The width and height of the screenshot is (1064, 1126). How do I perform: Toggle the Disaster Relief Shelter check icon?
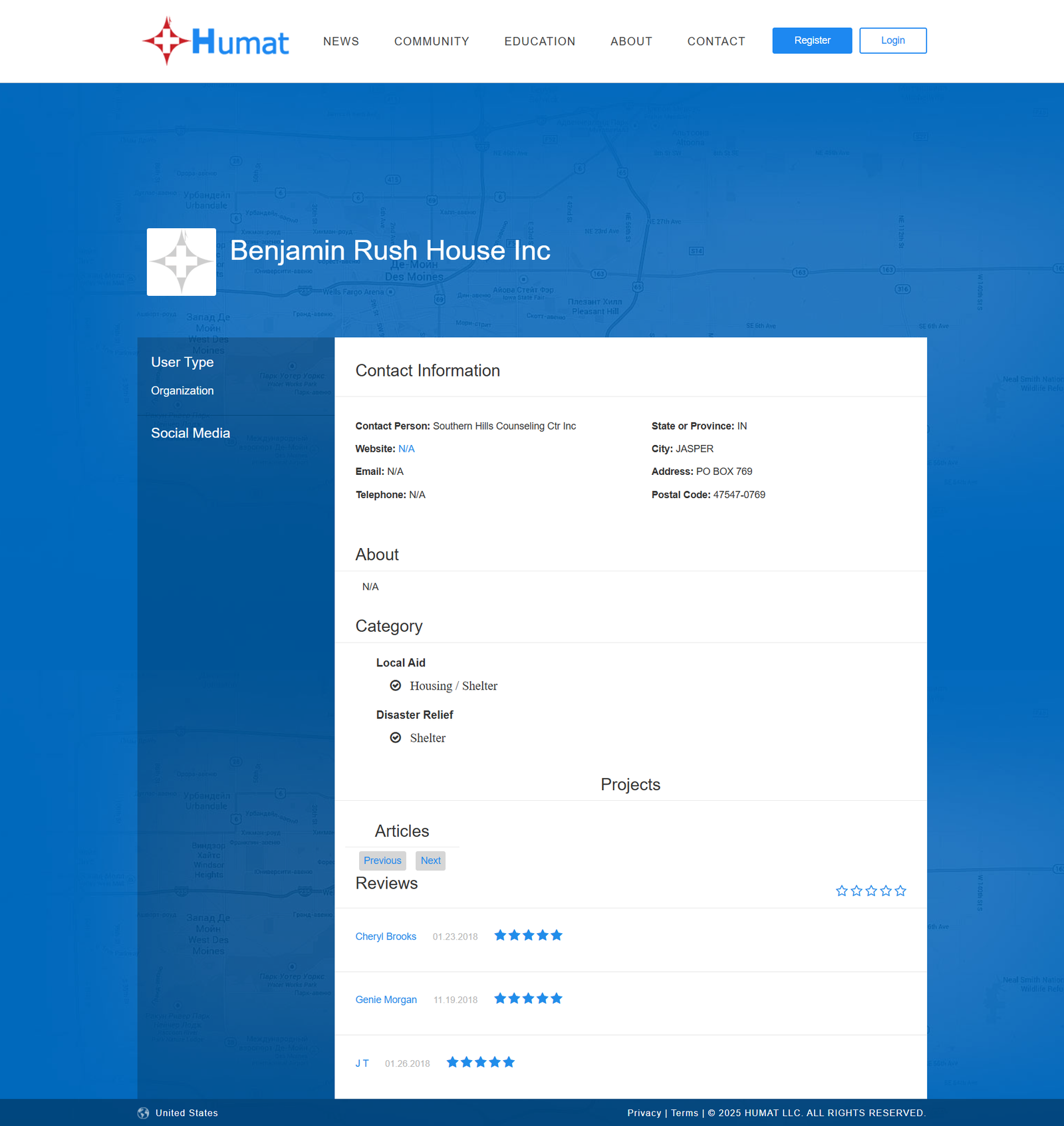[x=396, y=738]
